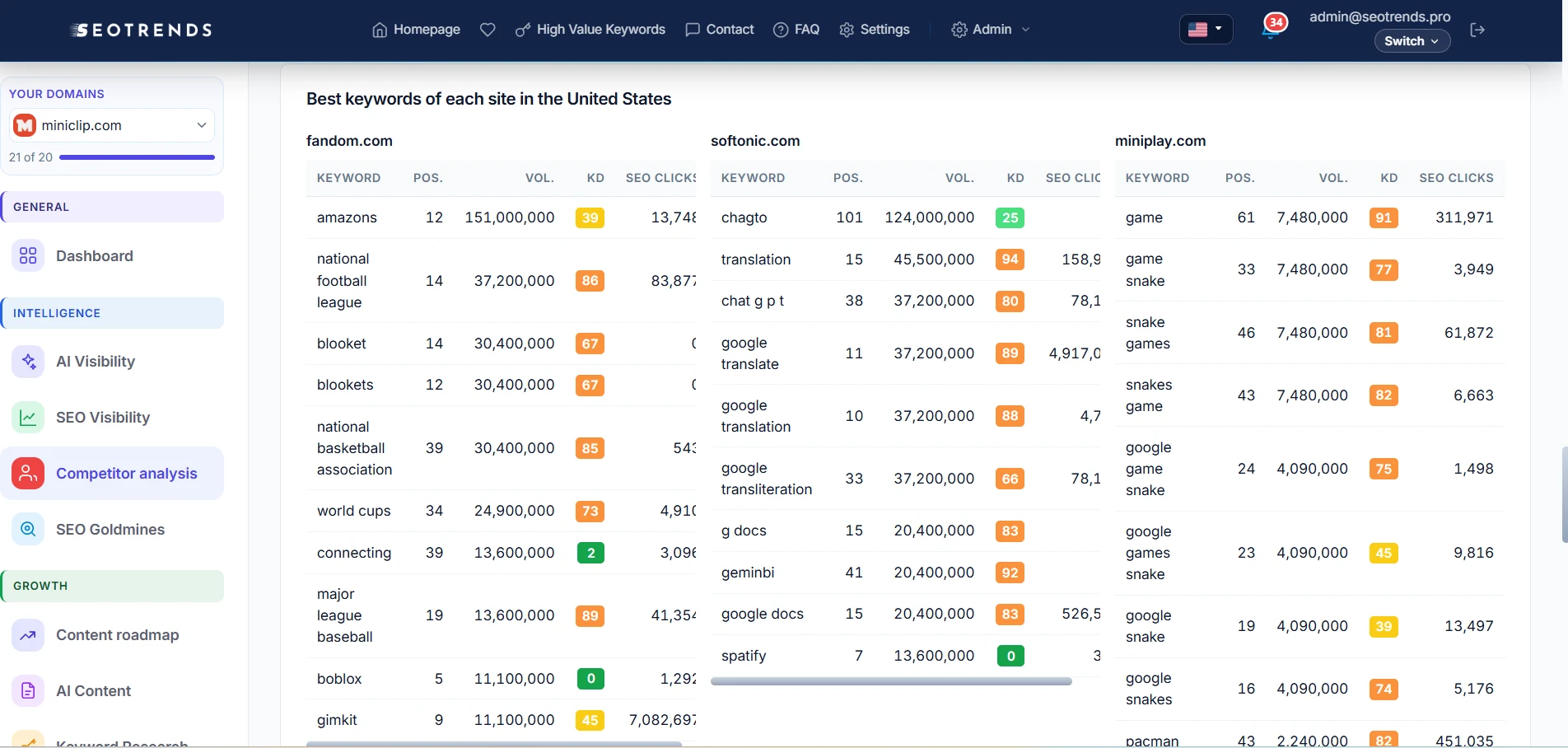Expand the miniclip.com domain selector
The height and width of the screenshot is (748, 1568).
(112, 125)
